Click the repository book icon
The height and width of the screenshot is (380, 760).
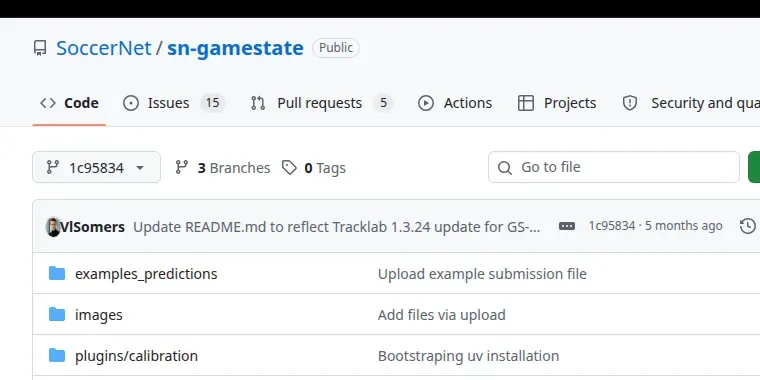(40, 48)
